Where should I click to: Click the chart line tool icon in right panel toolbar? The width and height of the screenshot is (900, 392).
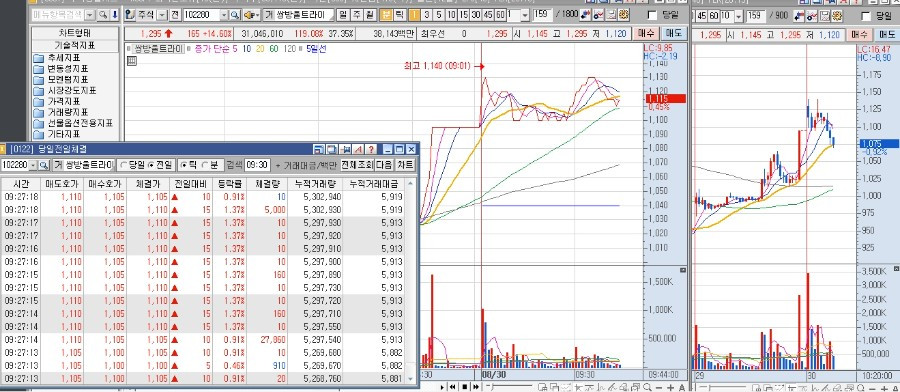pos(812,15)
